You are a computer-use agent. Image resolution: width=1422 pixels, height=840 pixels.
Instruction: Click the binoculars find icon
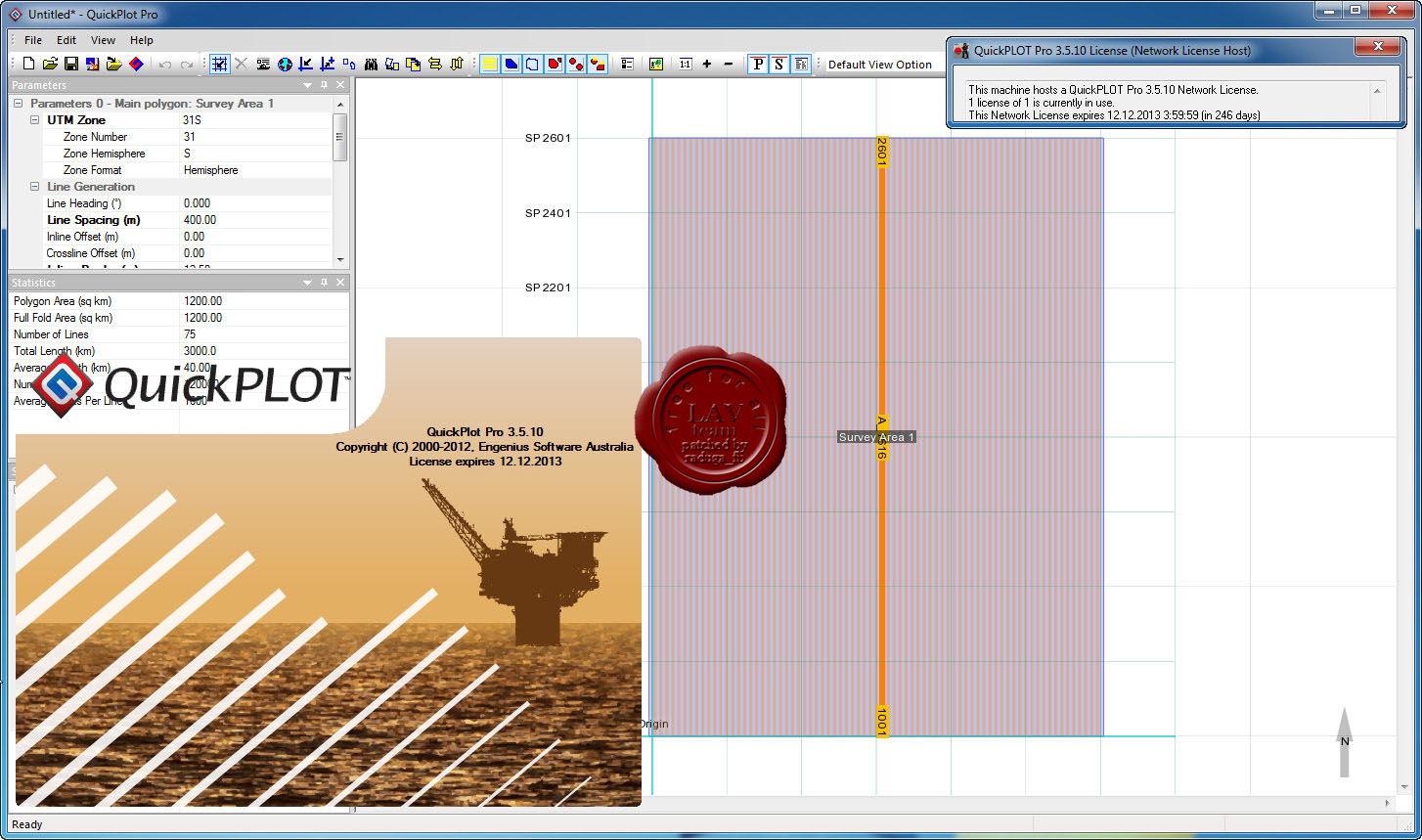tap(371, 64)
